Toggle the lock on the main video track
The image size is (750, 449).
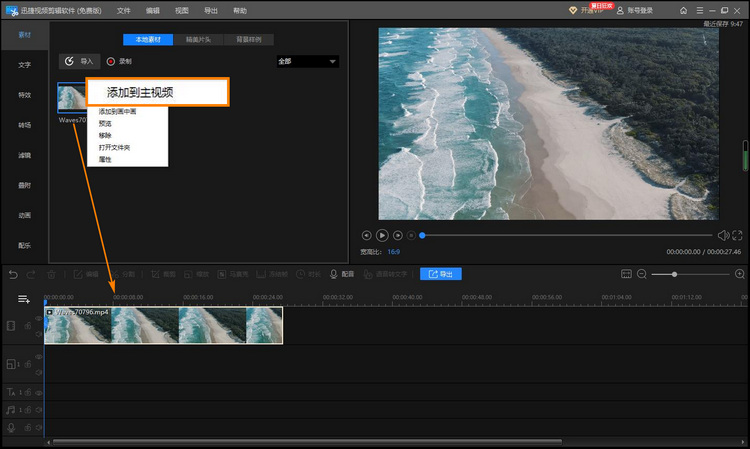tap(28, 326)
